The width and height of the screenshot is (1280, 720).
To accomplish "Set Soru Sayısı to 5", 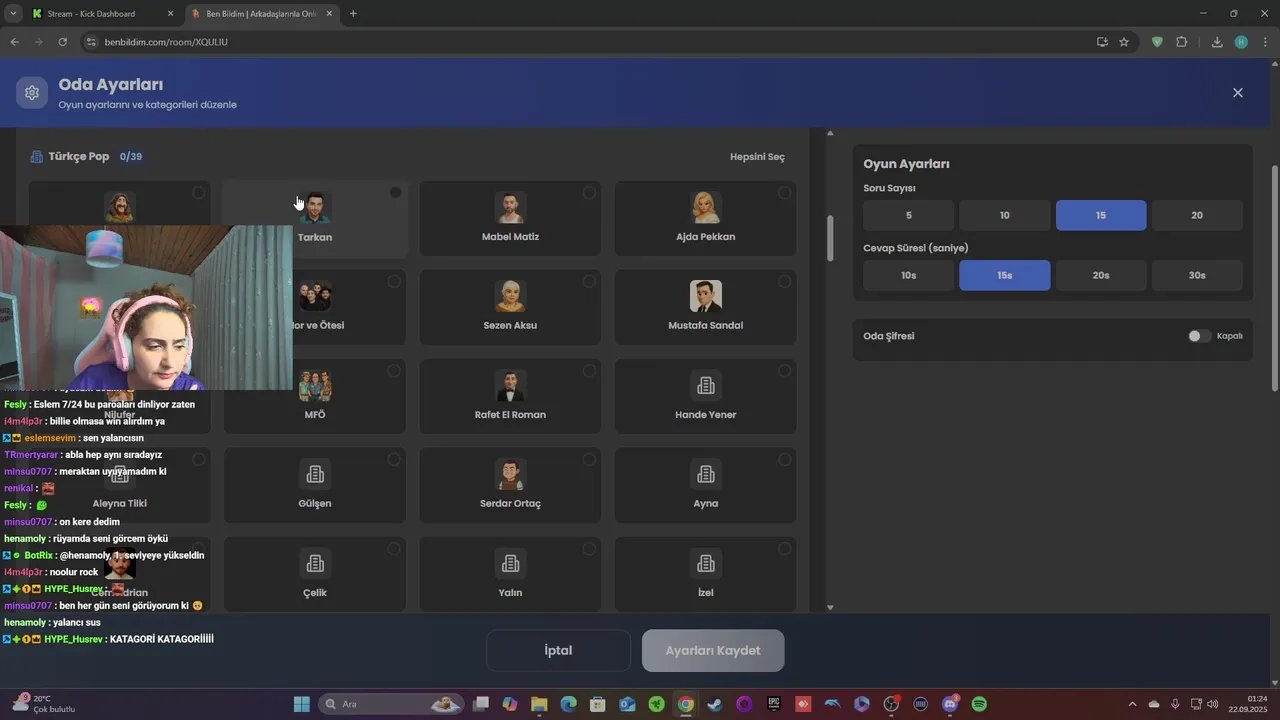I will tap(908, 215).
